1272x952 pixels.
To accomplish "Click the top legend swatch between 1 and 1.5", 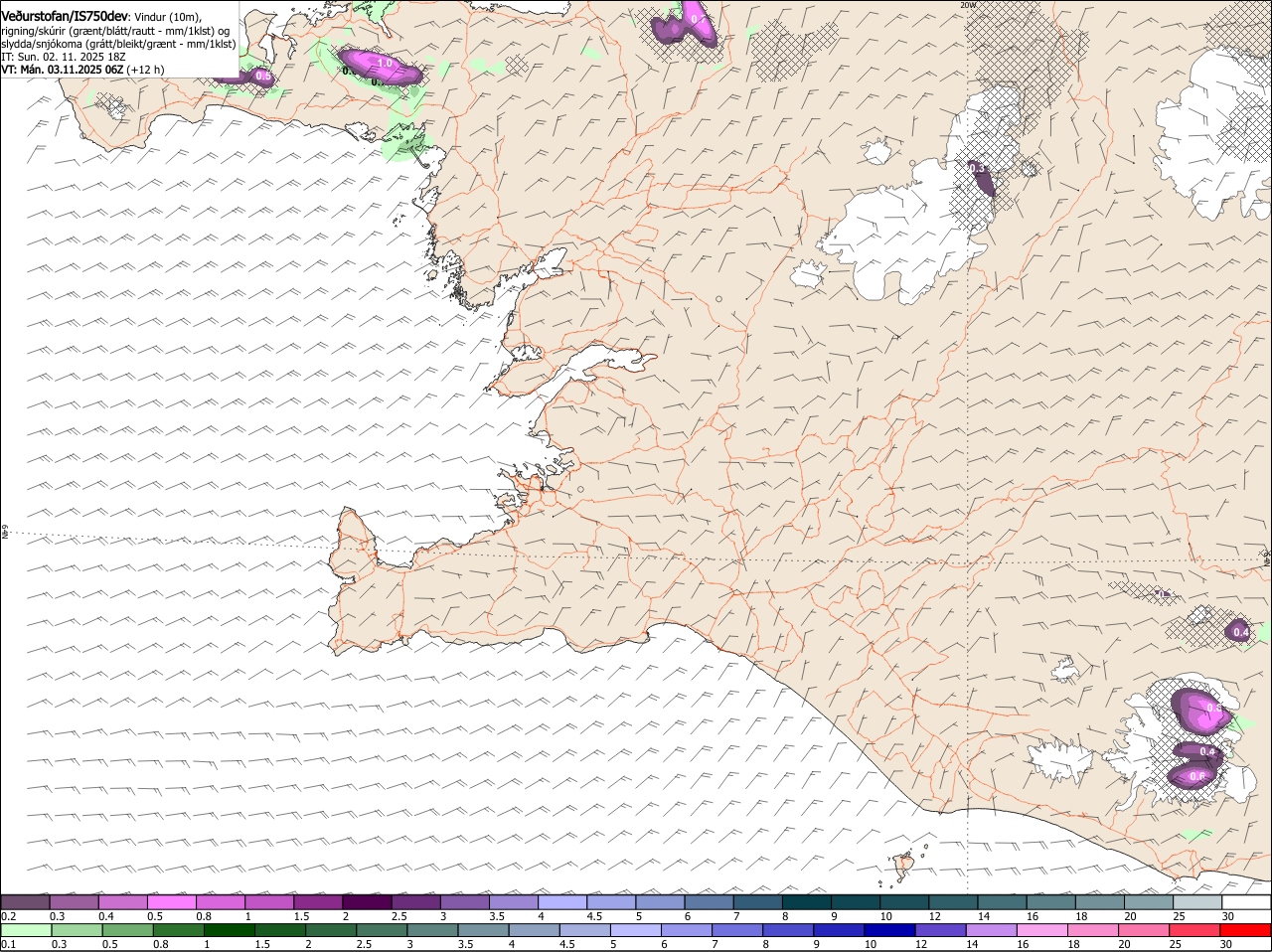I will click(269, 902).
